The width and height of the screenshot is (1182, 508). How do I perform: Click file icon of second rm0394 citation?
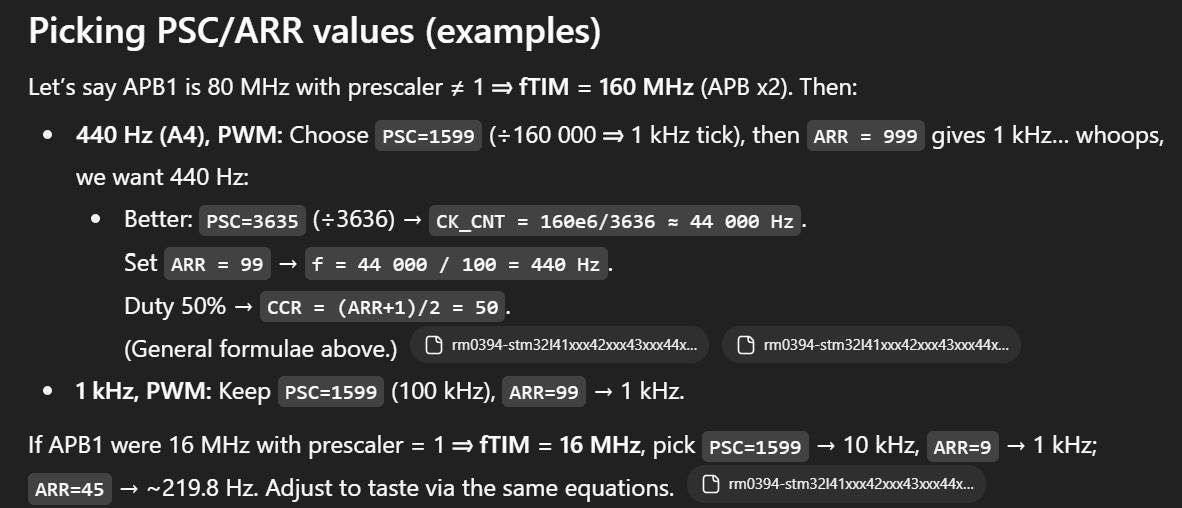click(745, 346)
